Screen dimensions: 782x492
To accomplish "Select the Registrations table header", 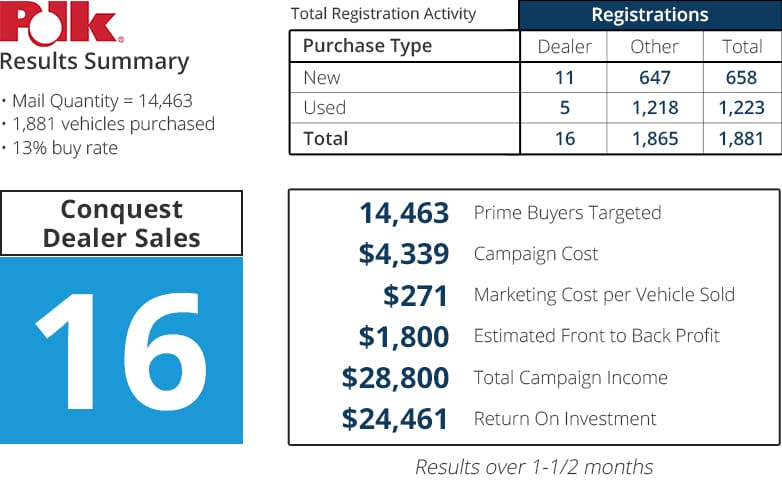I will coord(650,15).
